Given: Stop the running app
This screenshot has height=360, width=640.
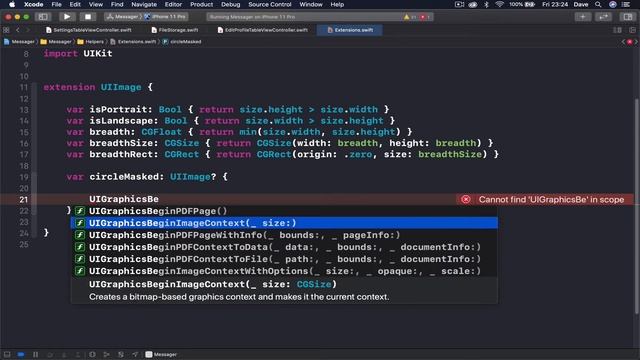Looking at the screenshot, I should point(88,17).
